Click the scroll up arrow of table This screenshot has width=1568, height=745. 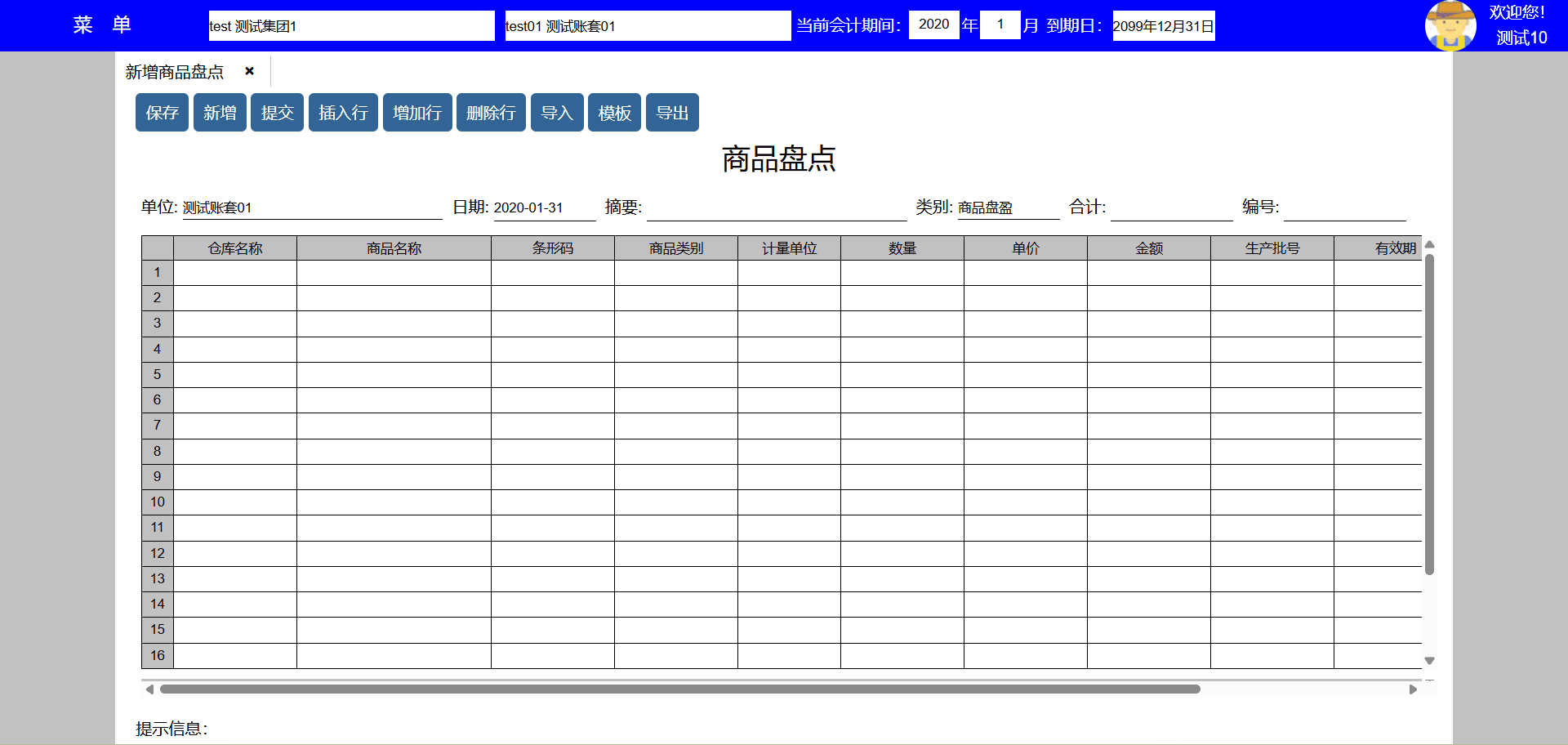(x=1429, y=245)
